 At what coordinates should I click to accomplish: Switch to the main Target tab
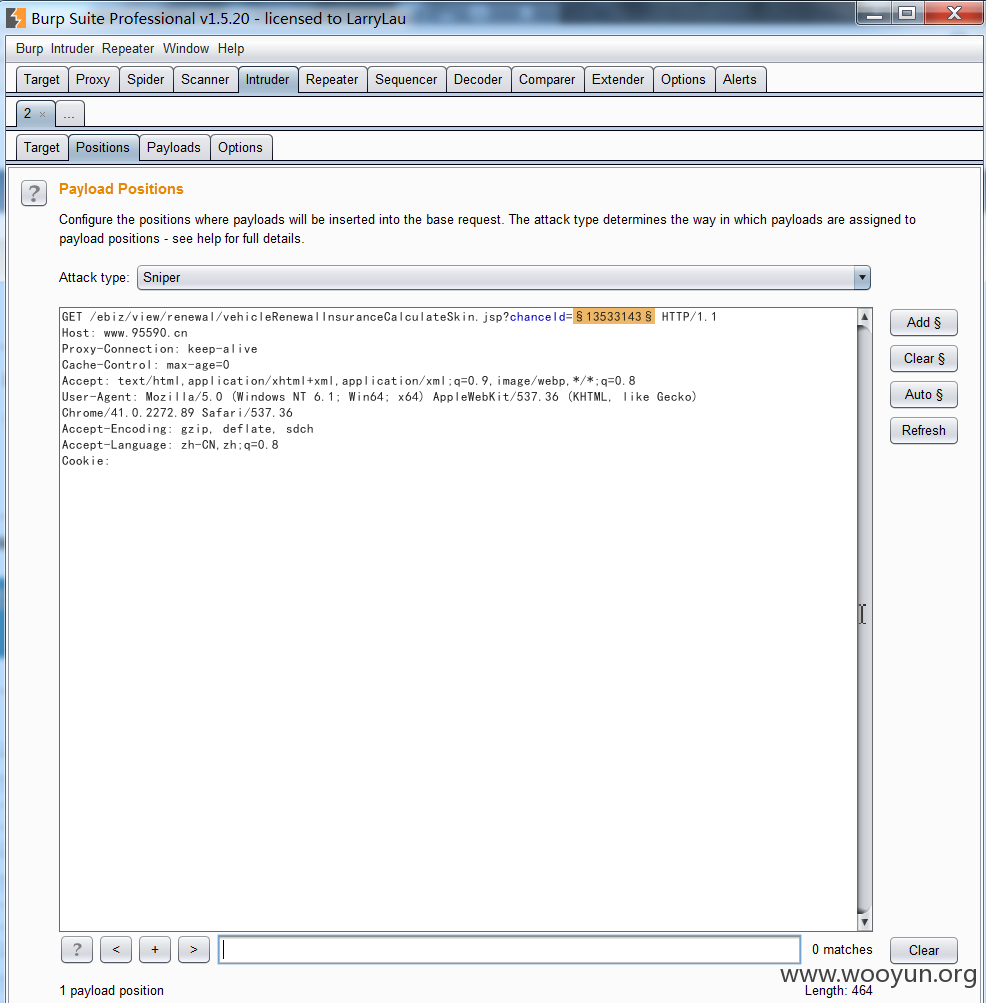42,79
